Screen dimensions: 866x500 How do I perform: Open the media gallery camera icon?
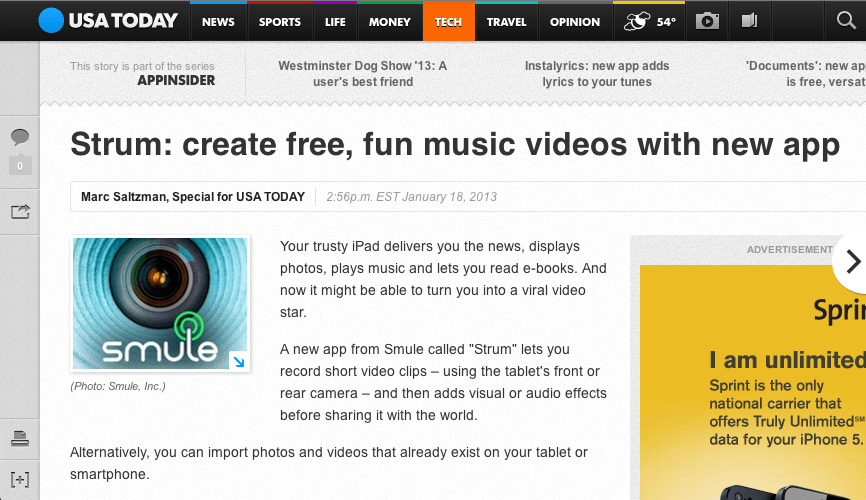[707, 21]
